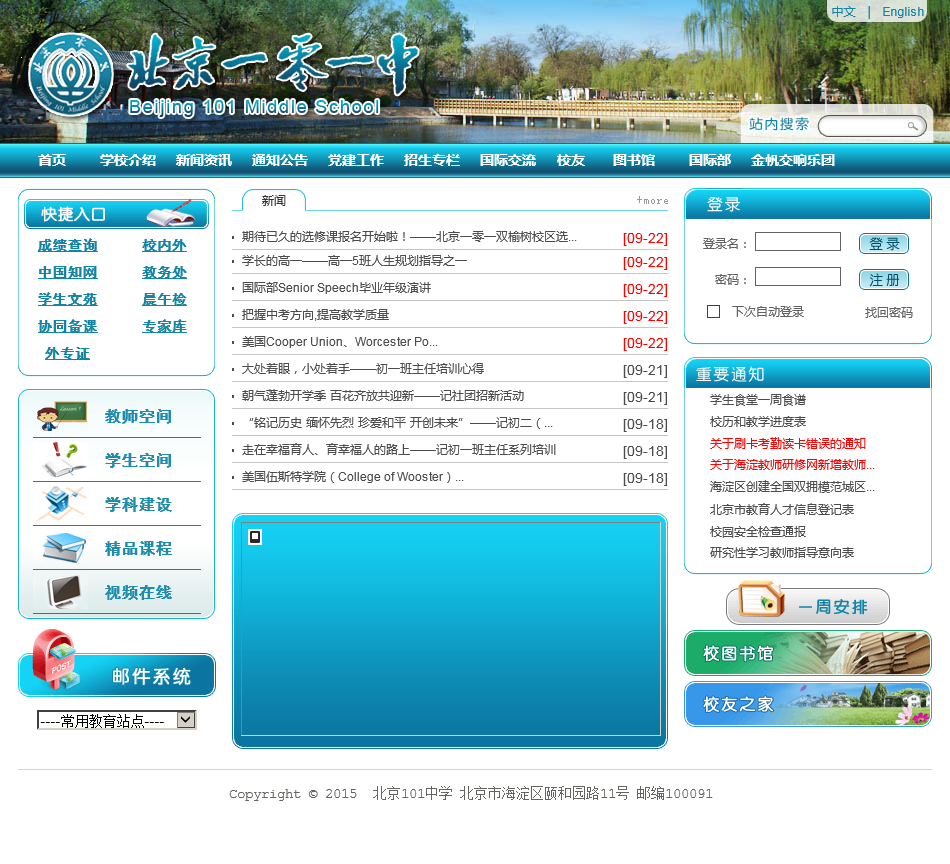Open 教务处 quick link
The width and height of the screenshot is (950, 864).
pos(164,273)
